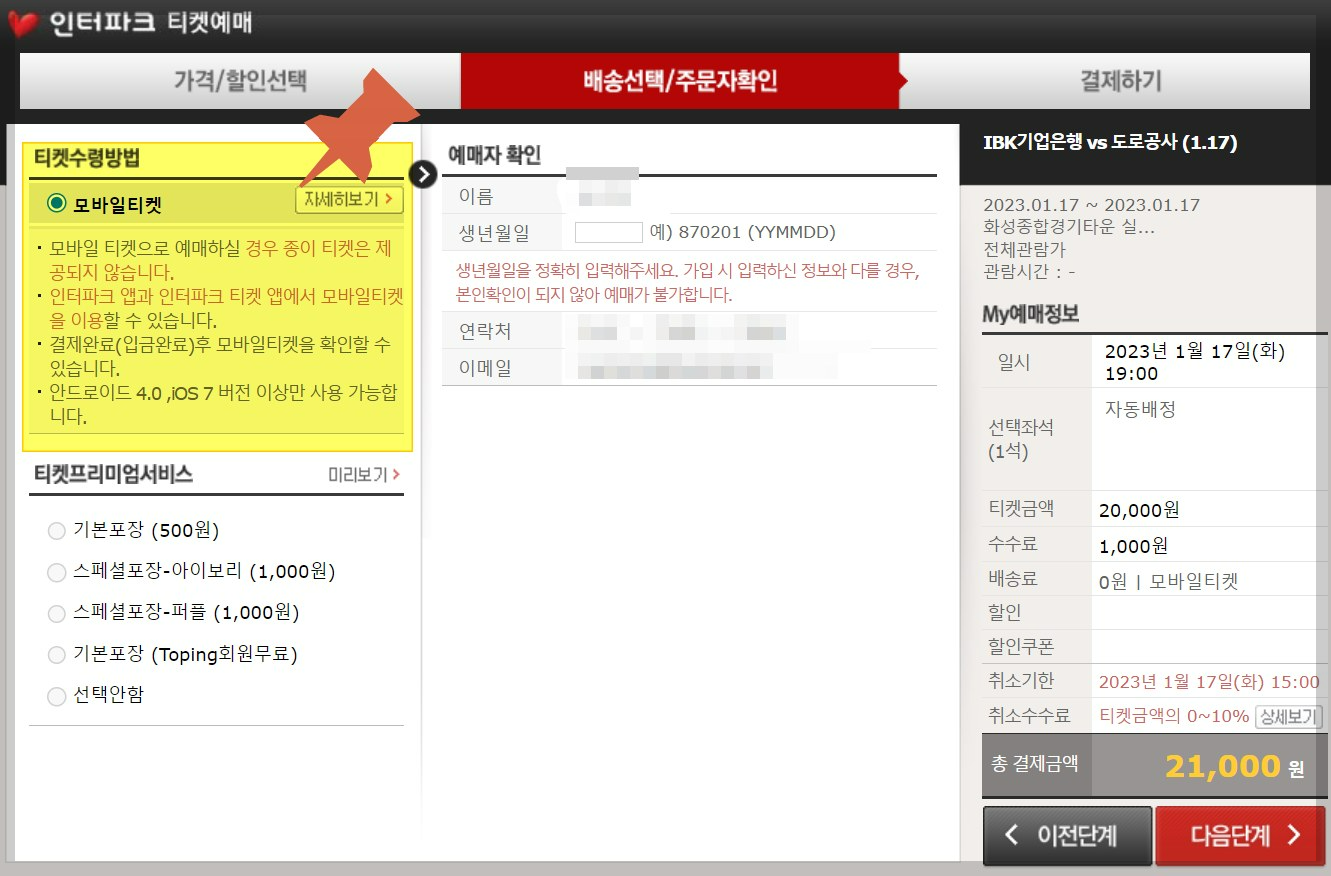Click the 20,000원 ticket price value
1331x876 pixels.
(x=1139, y=510)
